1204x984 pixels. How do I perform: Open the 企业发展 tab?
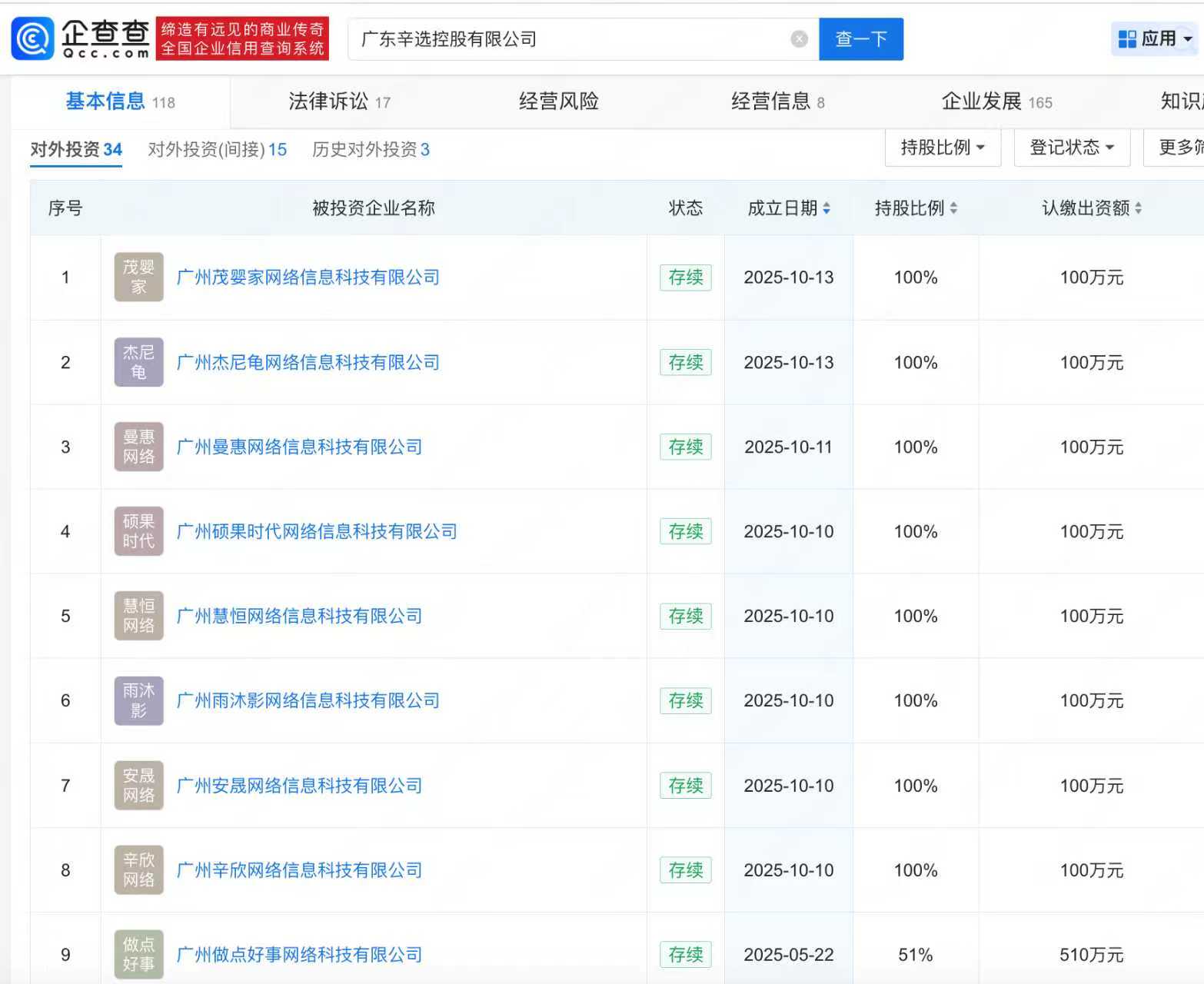996,101
